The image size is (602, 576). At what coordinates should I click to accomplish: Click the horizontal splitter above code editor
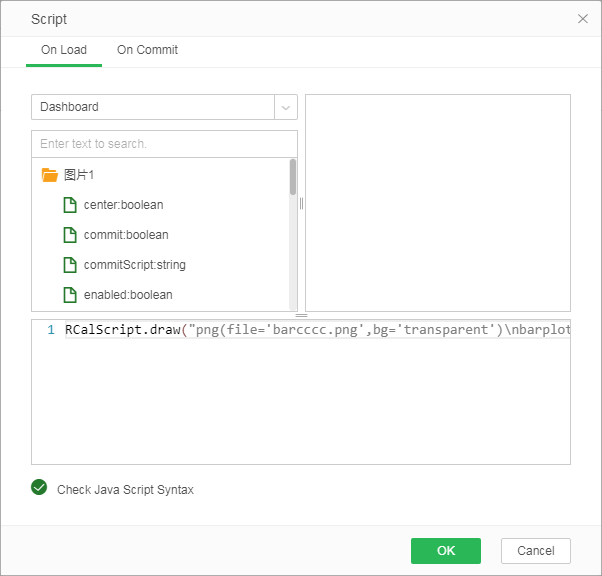click(301, 315)
